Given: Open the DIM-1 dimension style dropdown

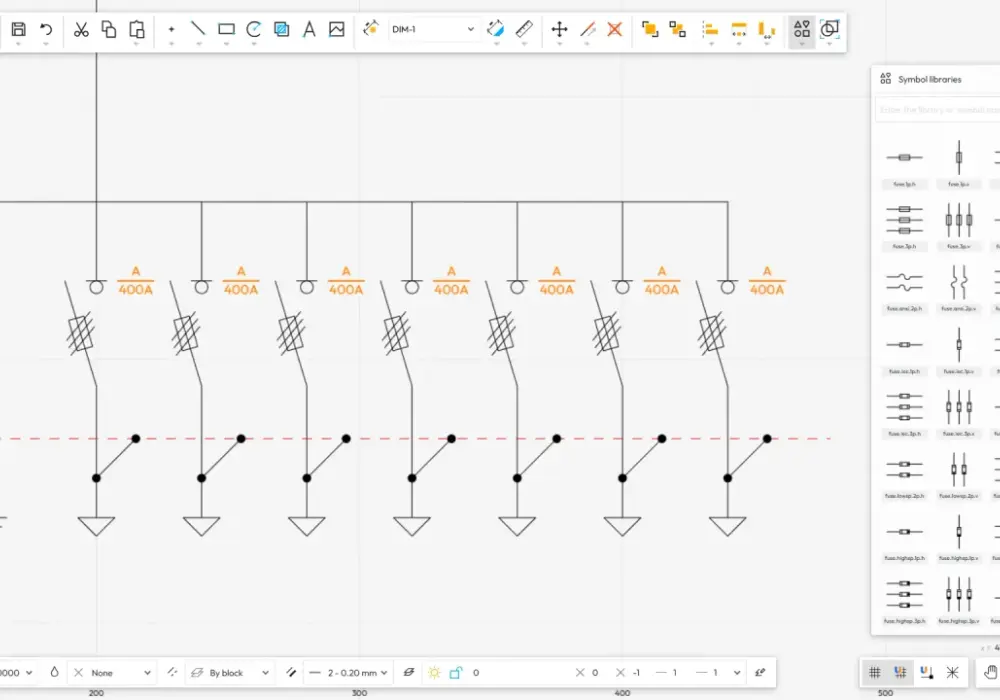Looking at the screenshot, I should 433,29.
